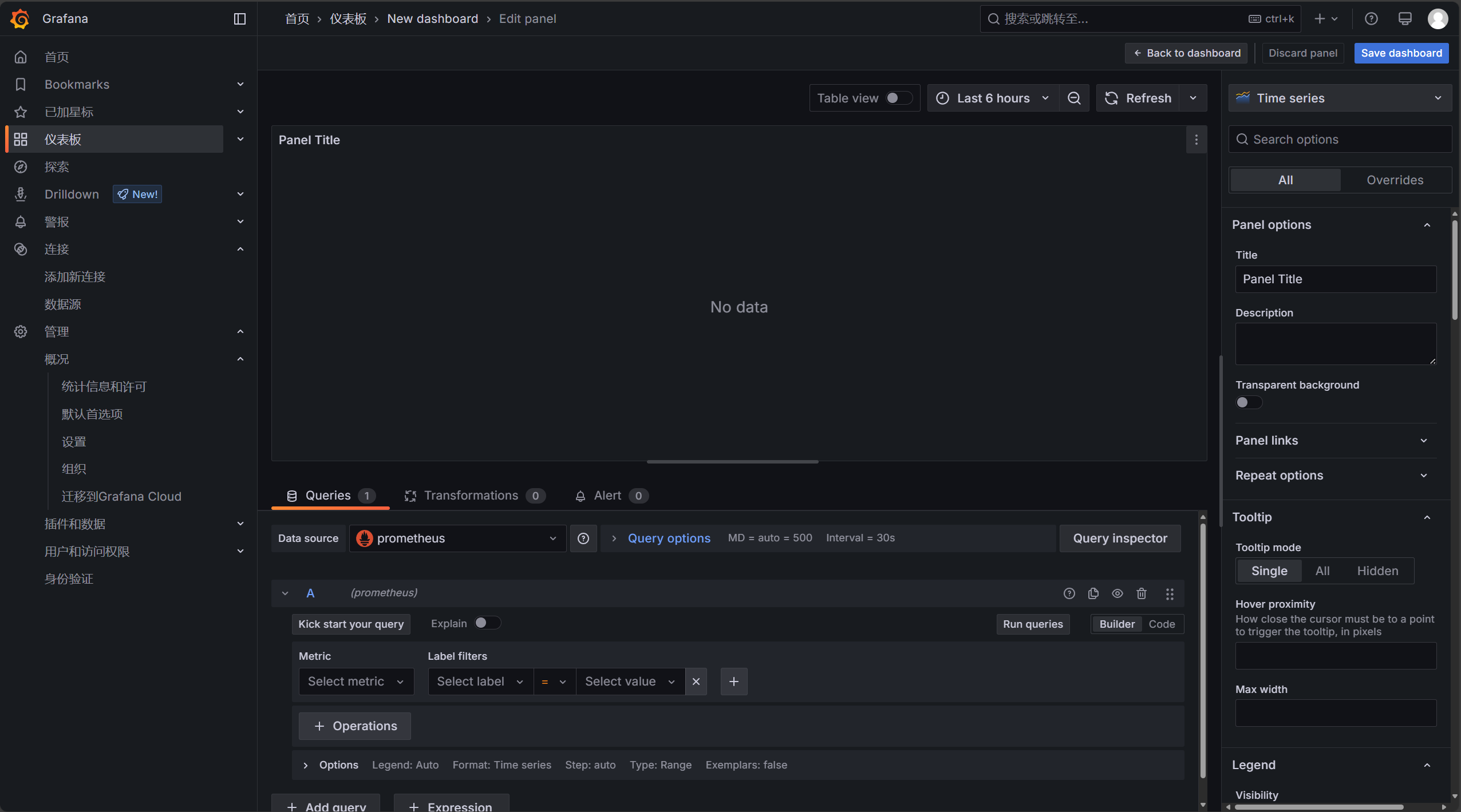Toggle Transparent background switch
1461x812 pixels.
(x=1249, y=402)
